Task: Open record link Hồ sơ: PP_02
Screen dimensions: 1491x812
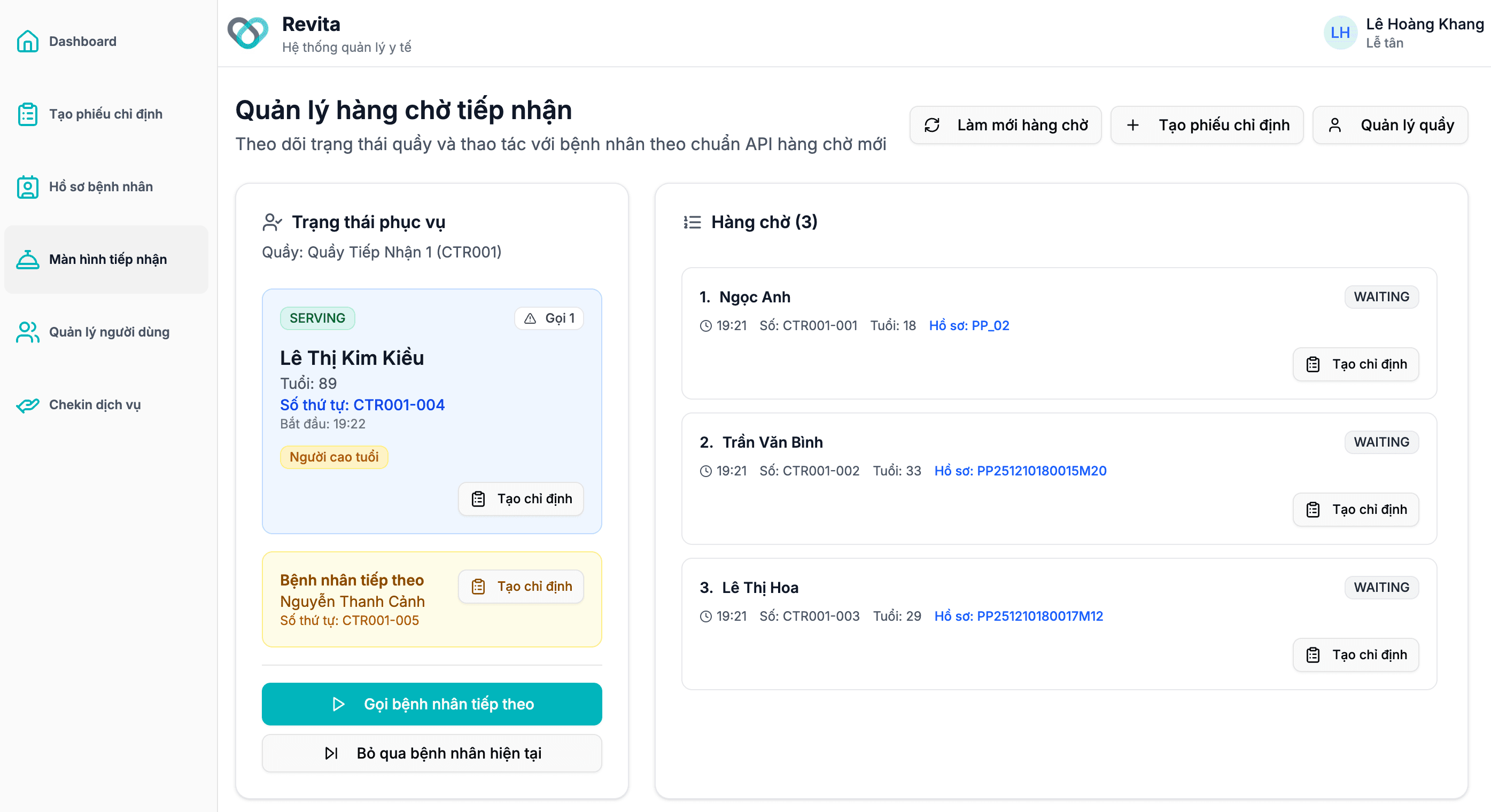Action: 969,325
